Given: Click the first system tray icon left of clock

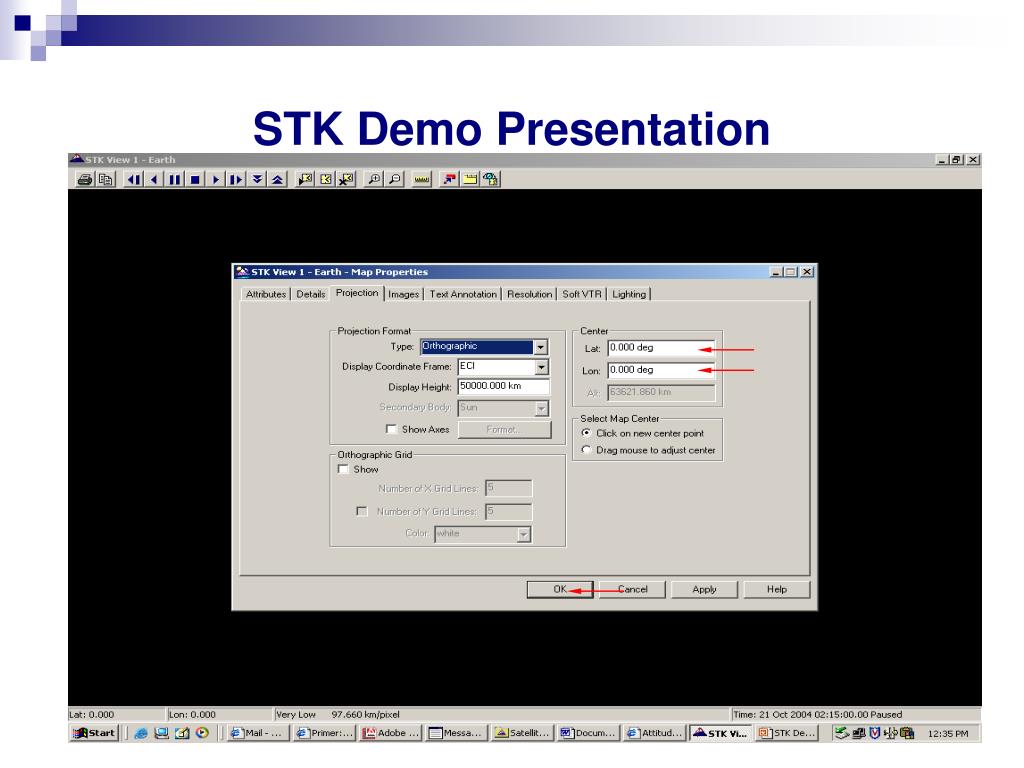Looking at the screenshot, I should [x=842, y=733].
